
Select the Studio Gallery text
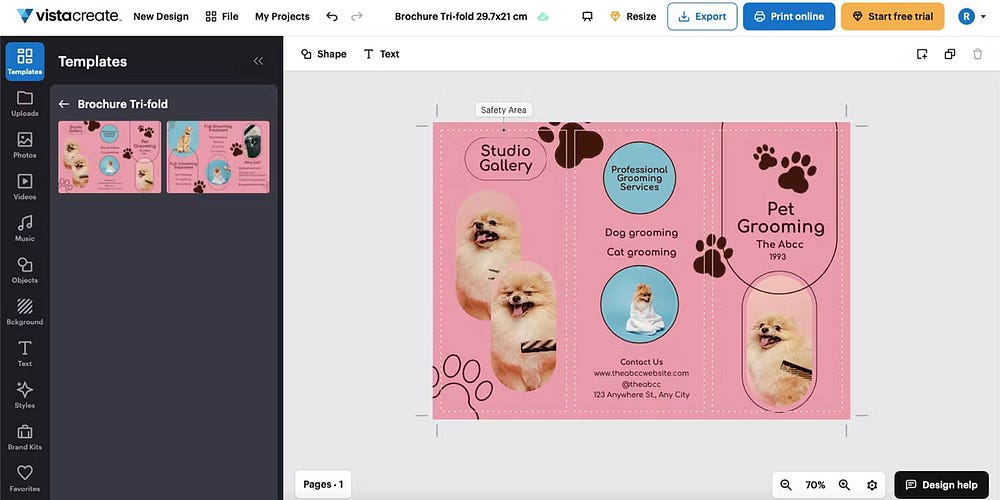(x=505, y=159)
